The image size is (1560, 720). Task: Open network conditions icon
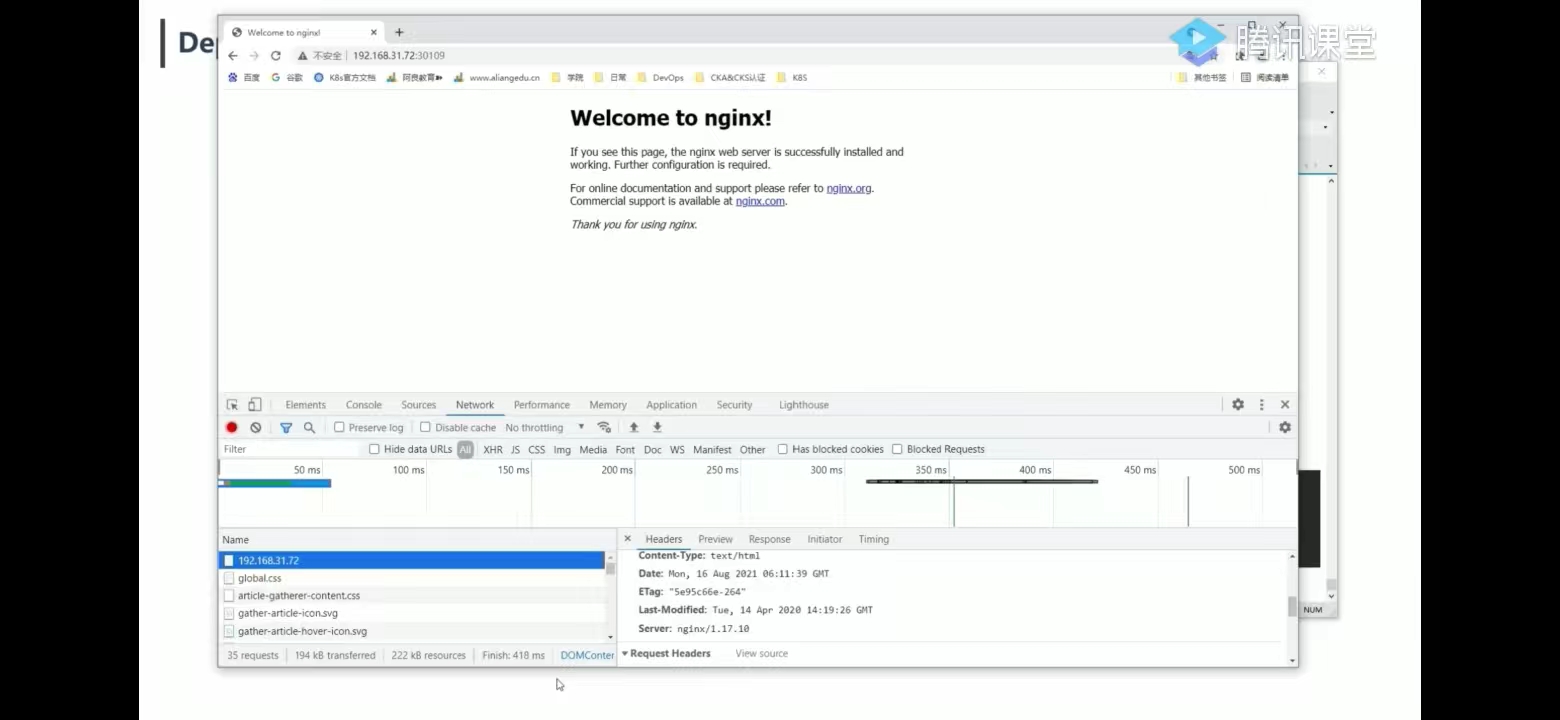(604, 428)
